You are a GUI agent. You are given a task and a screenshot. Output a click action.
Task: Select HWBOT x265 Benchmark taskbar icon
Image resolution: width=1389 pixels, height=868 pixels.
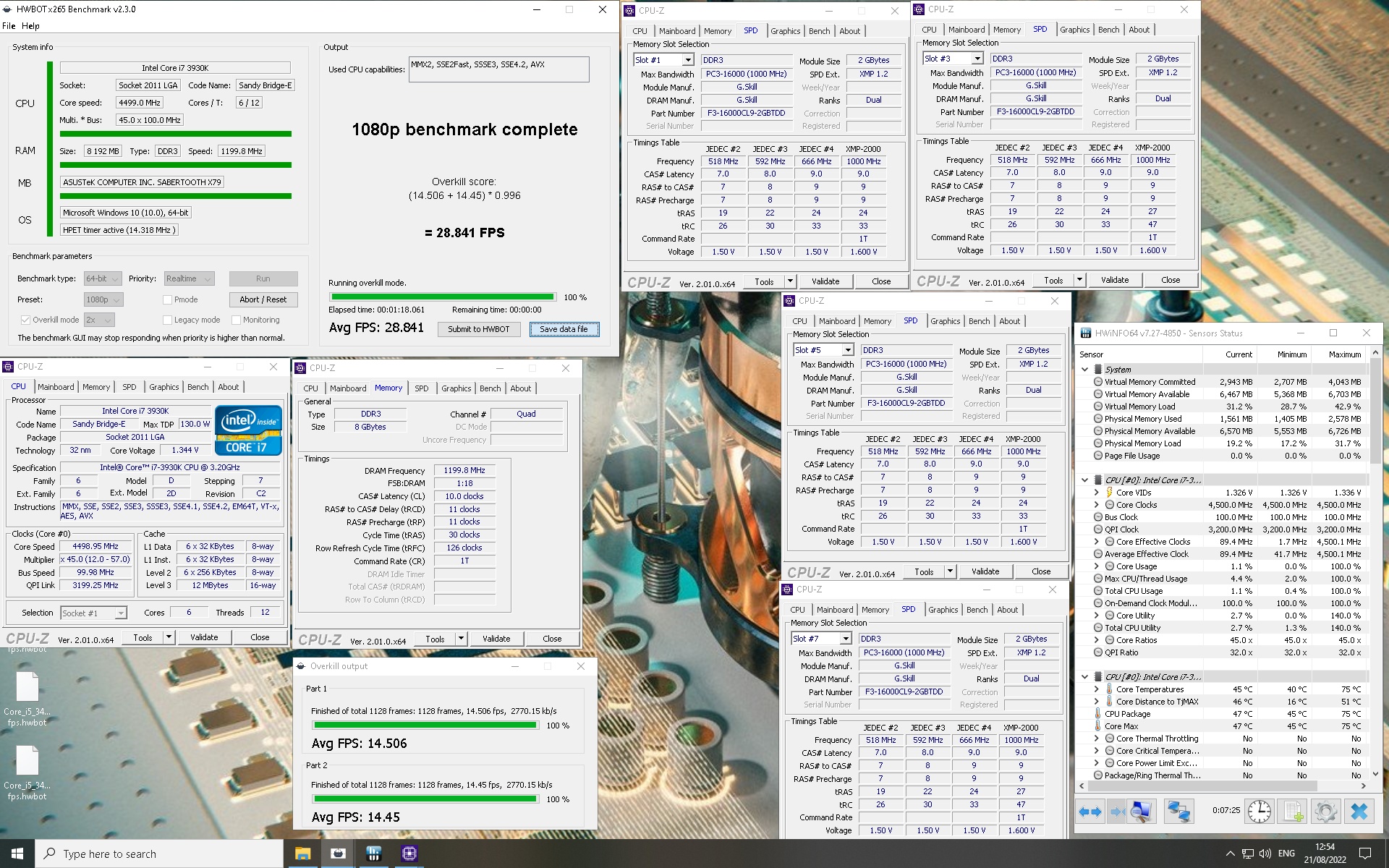[337, 854]
